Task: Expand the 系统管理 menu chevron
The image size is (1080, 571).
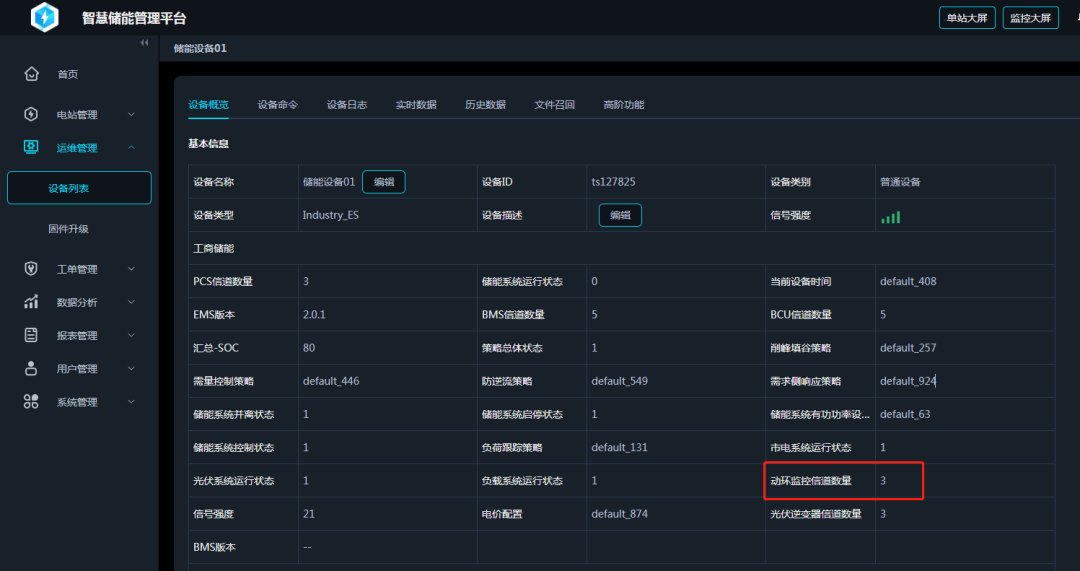Action: click(131, 402)
